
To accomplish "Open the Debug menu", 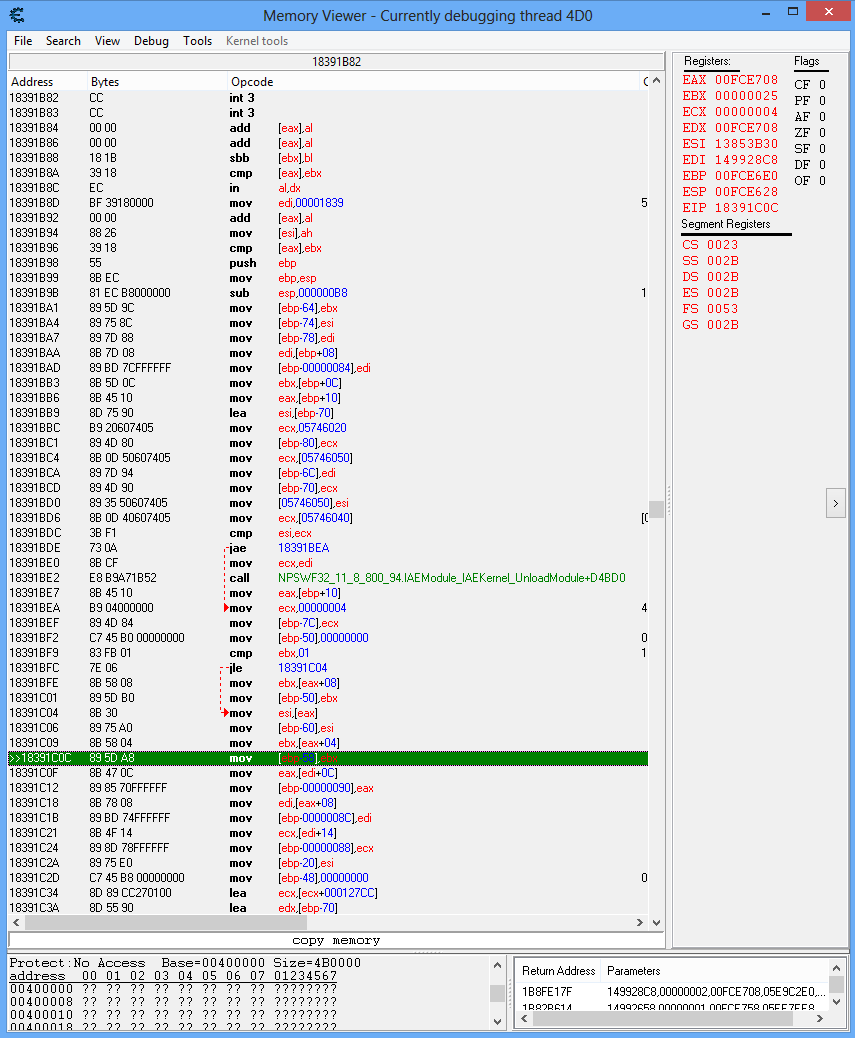I will pyautogui.click(x=151, y=41).
